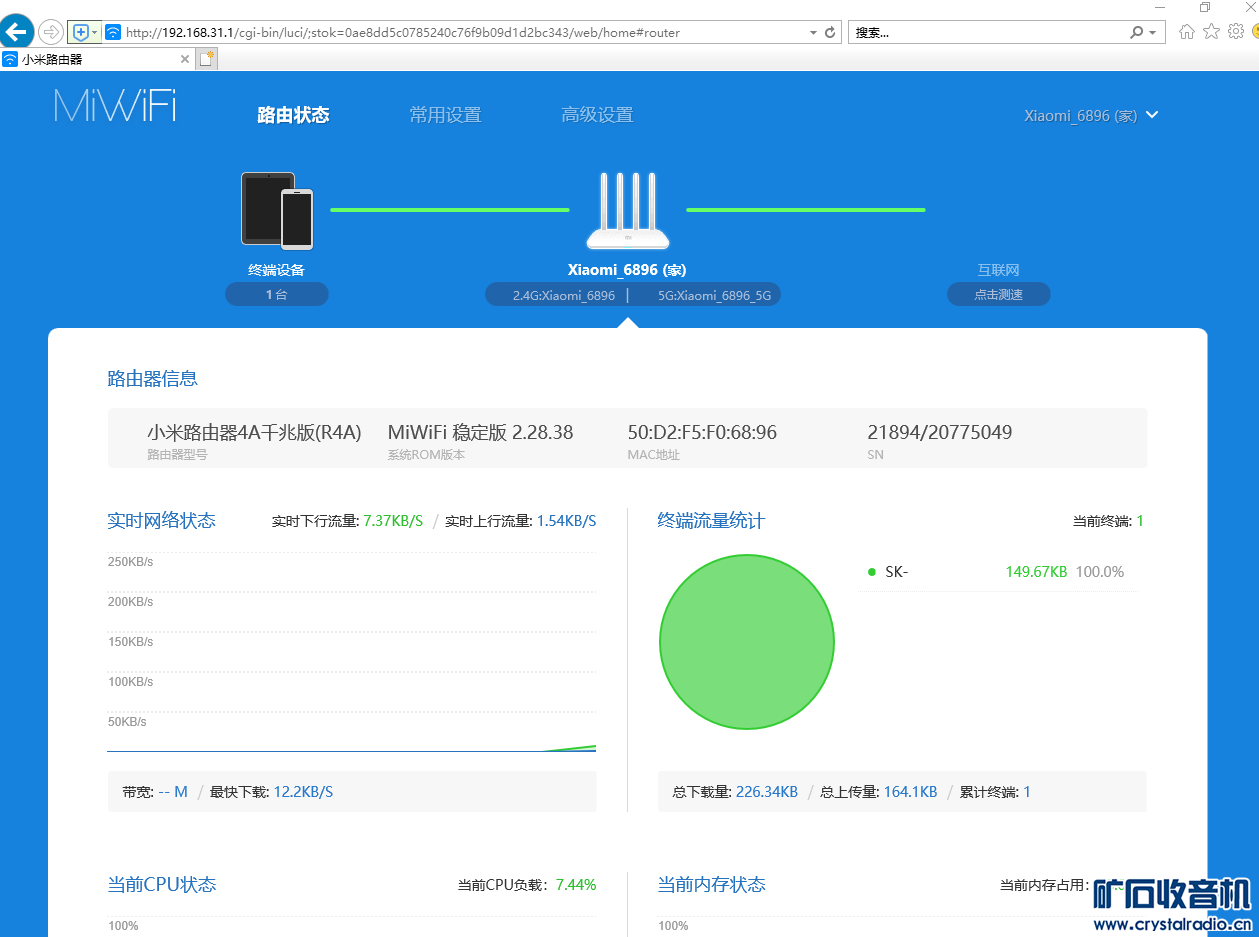Click the 1台 connected devices button

[x=277, y=295]
